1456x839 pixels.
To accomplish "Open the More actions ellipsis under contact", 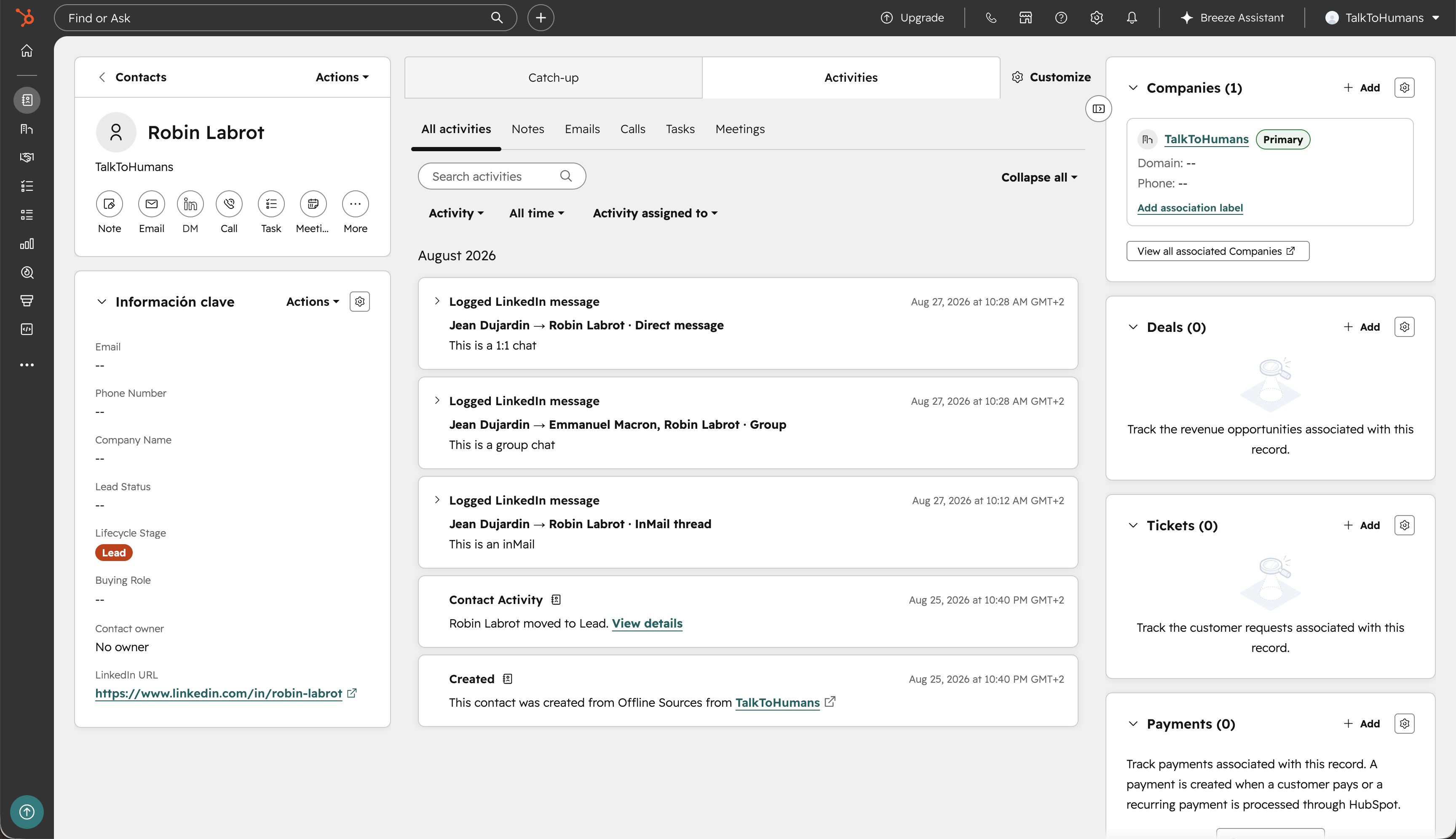I will [355, 204].
